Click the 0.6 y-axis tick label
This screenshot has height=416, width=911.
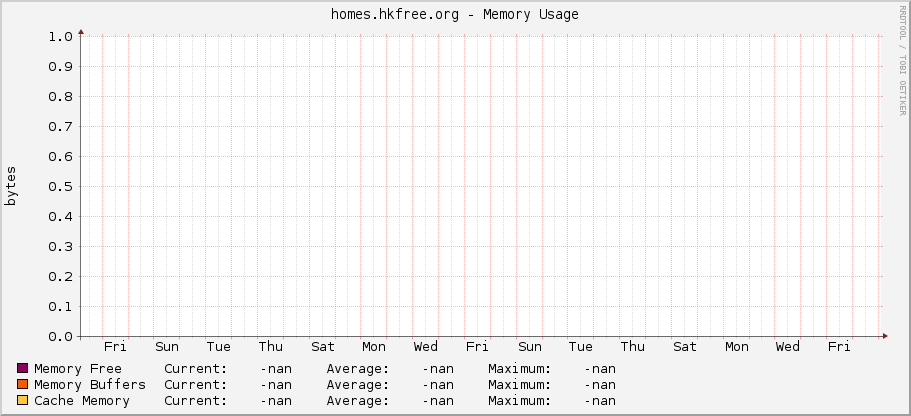pos(60,156)
